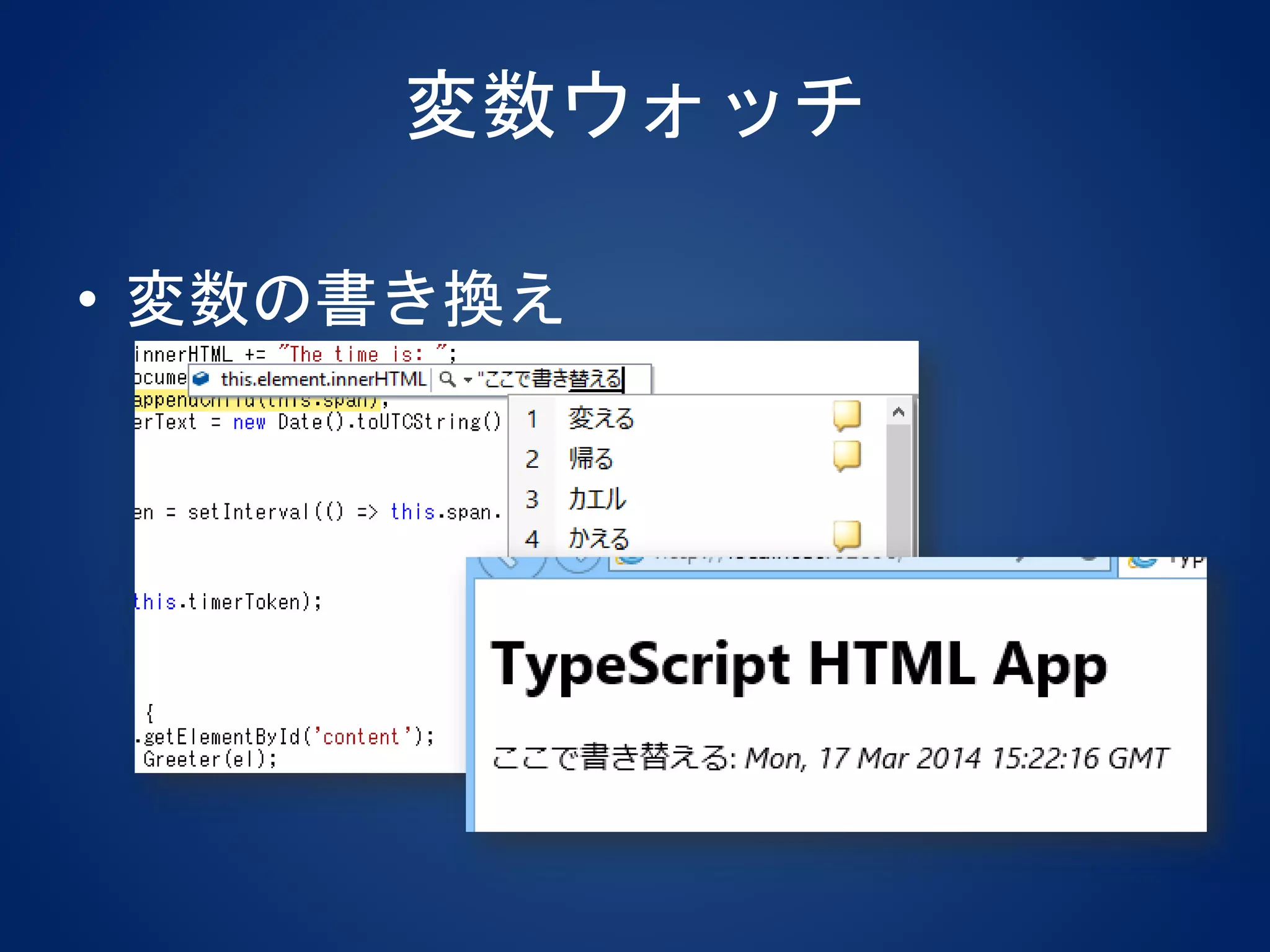Select IME candidate 2 帰る
The height and width of the screenshot is (952, 1270).
click(x=591, y=459)
